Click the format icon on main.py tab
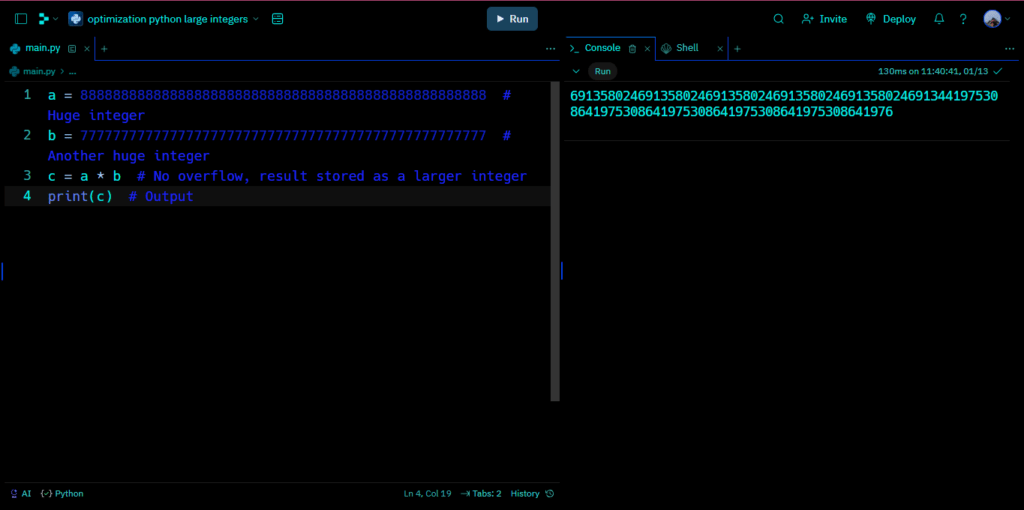Image resolution: width=1024 pixels, height=510 pixels. pyautogui.click(x=72, y=48)
